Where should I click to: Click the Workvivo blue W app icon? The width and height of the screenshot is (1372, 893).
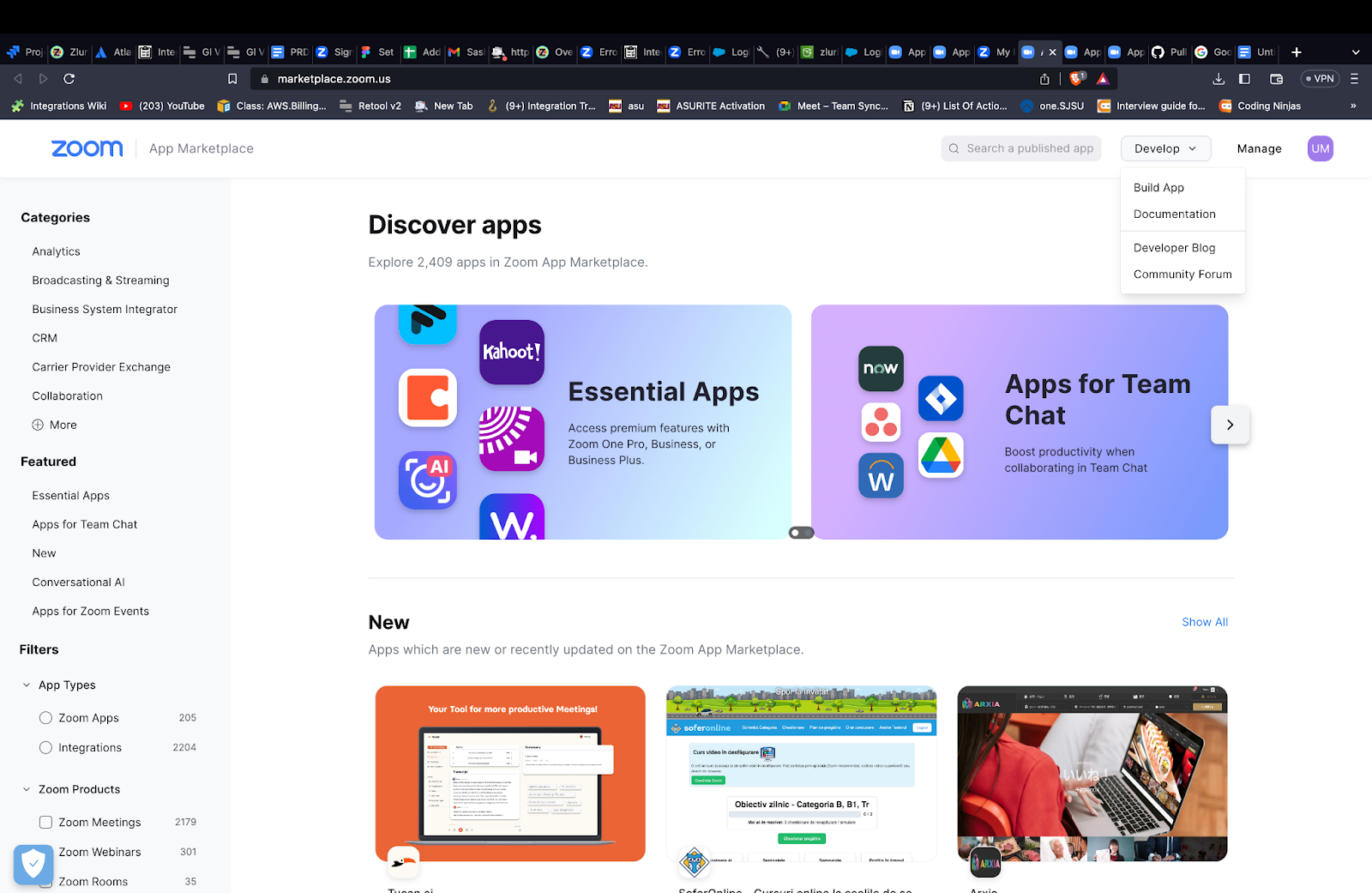tap(881, 476)
